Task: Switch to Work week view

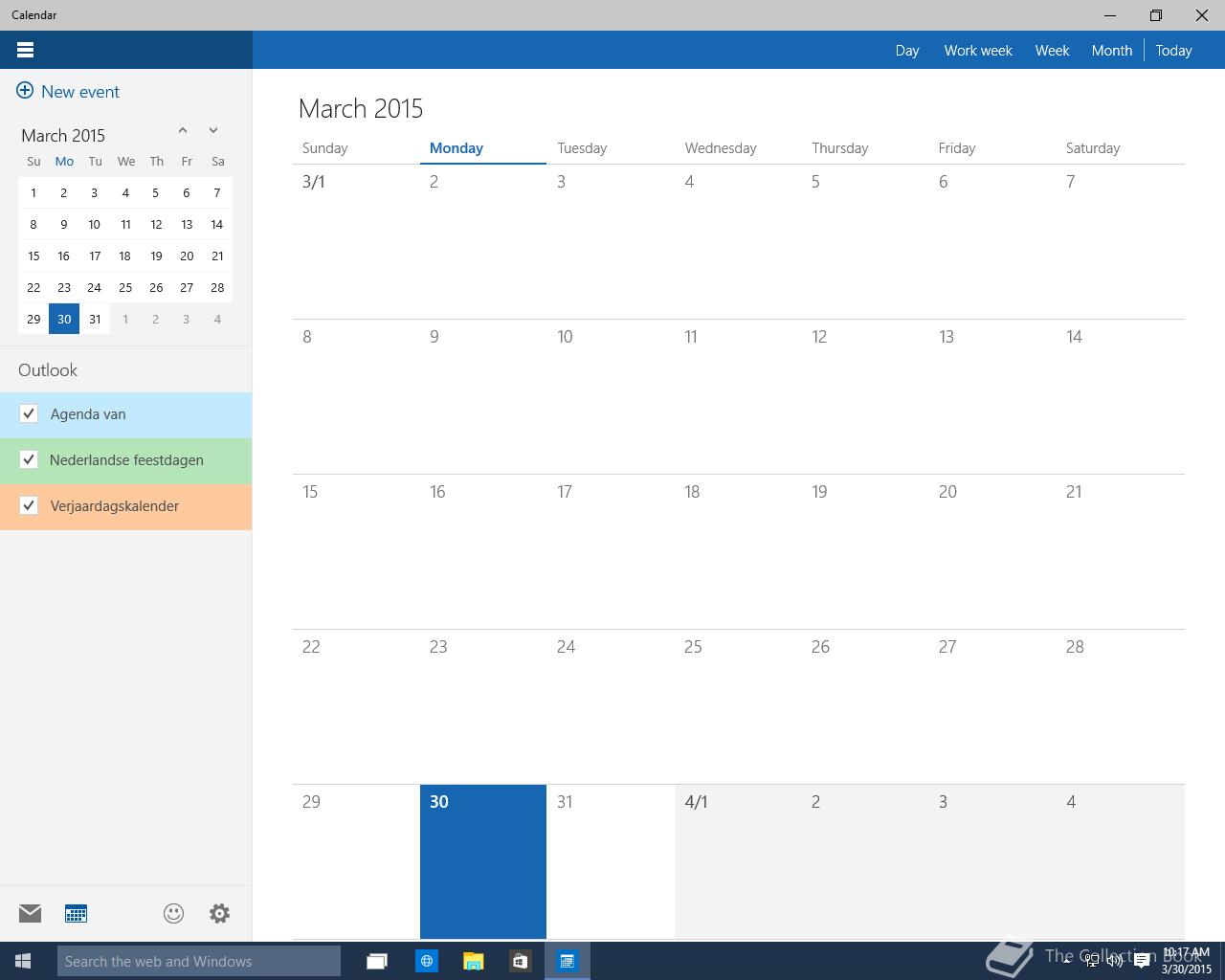Action: point(978,50)
